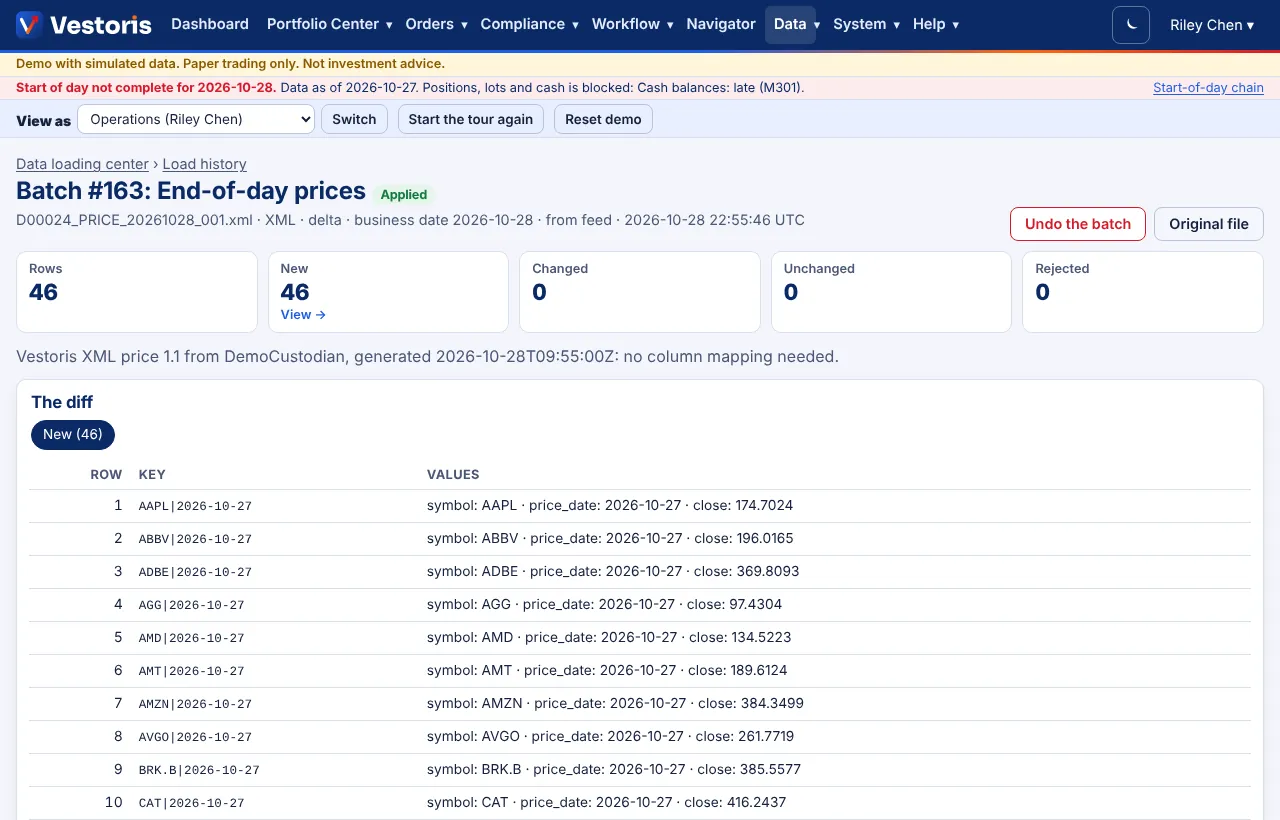The image size is (1280, 820).
Task: Open the Data menu
Action: pyautogui.click(x=790, y=24)
